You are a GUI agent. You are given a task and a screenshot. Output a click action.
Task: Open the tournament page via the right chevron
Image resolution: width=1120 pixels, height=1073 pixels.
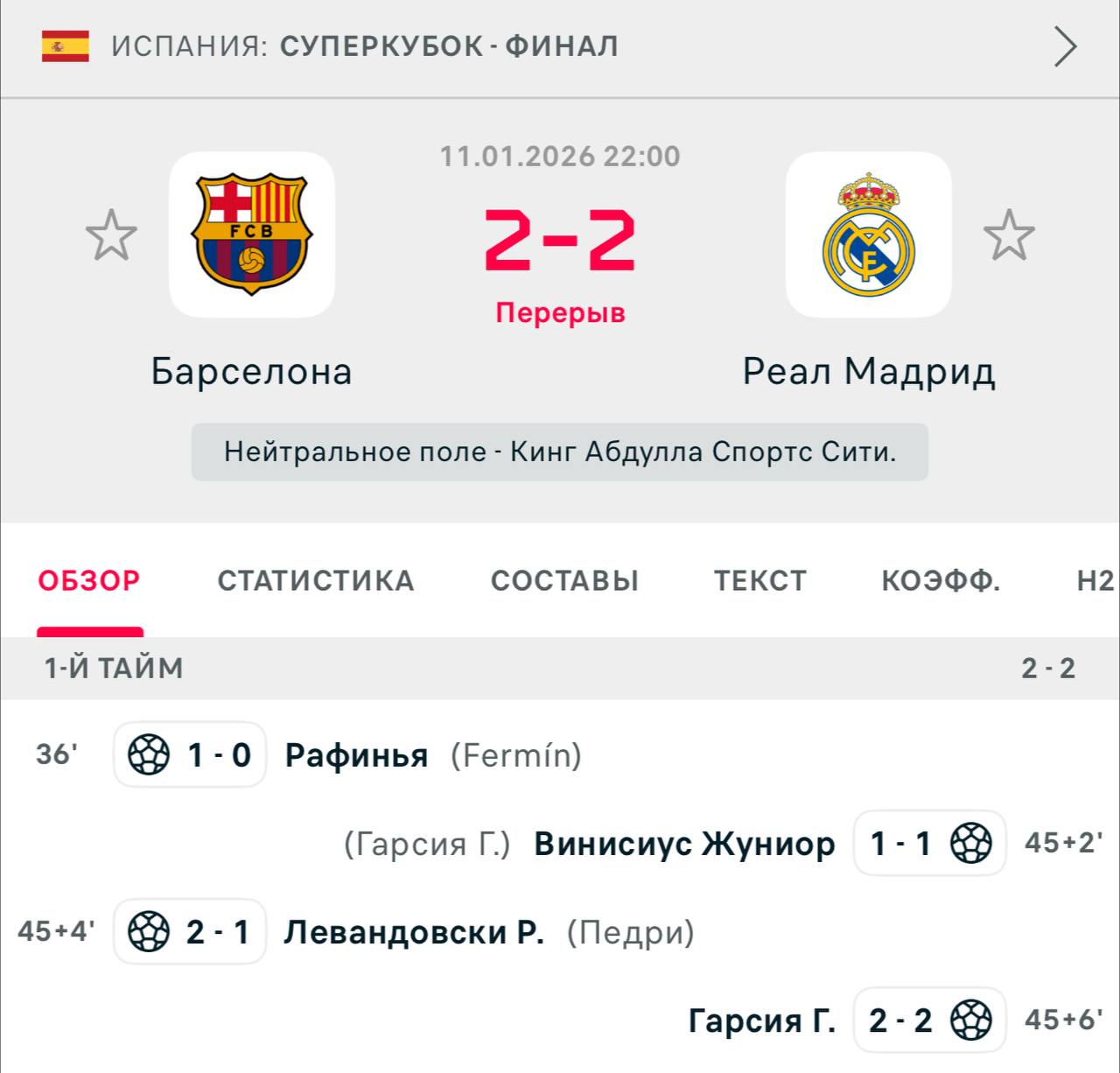click(x=1064, y=46)
